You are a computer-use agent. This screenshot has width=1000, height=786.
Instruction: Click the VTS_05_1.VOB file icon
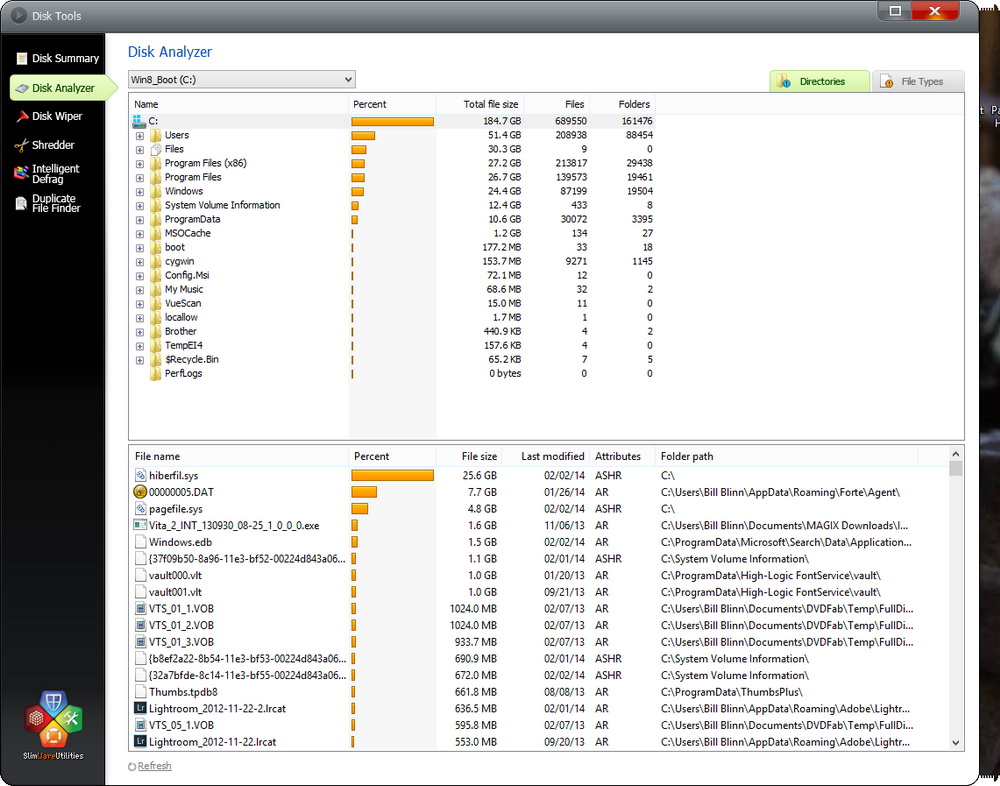pyautogui.click(x=140, y=725)
